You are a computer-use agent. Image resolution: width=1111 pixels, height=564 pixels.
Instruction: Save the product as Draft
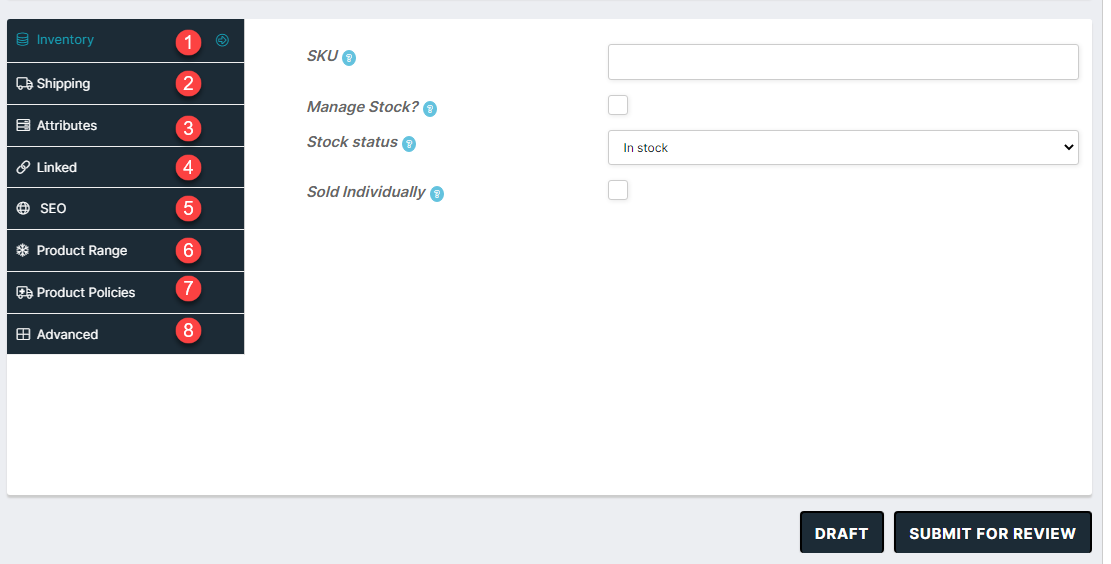pyautogui.click(x=842, y=533)
